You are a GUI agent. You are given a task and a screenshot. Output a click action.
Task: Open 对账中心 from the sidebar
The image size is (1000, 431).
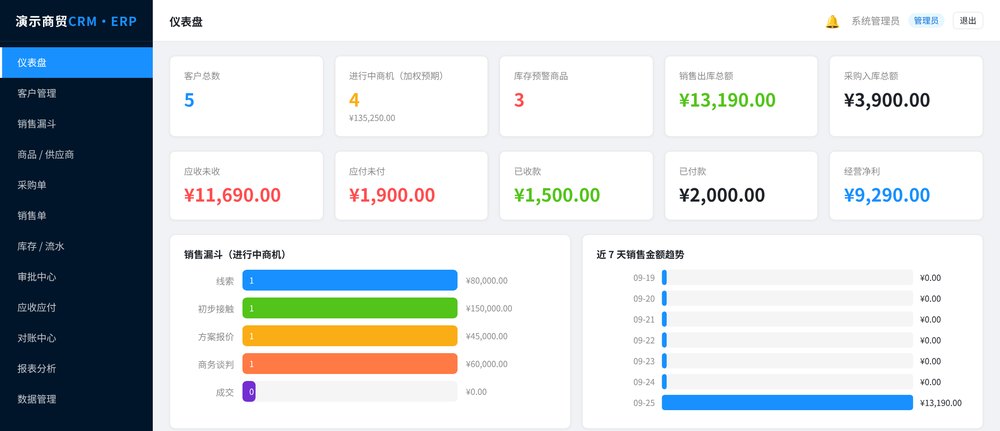coord(77,338)
